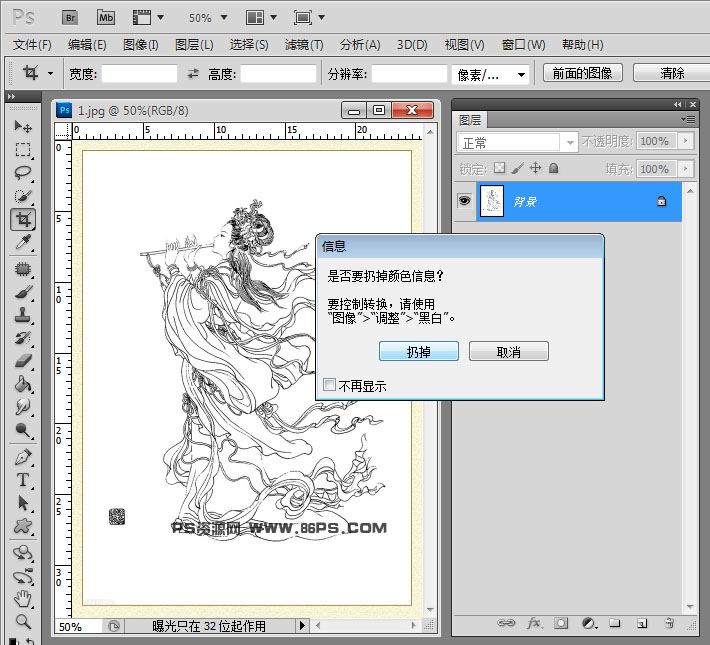Select the Path Selection tool
The image size is (710, 645).
tap(23, 503)
